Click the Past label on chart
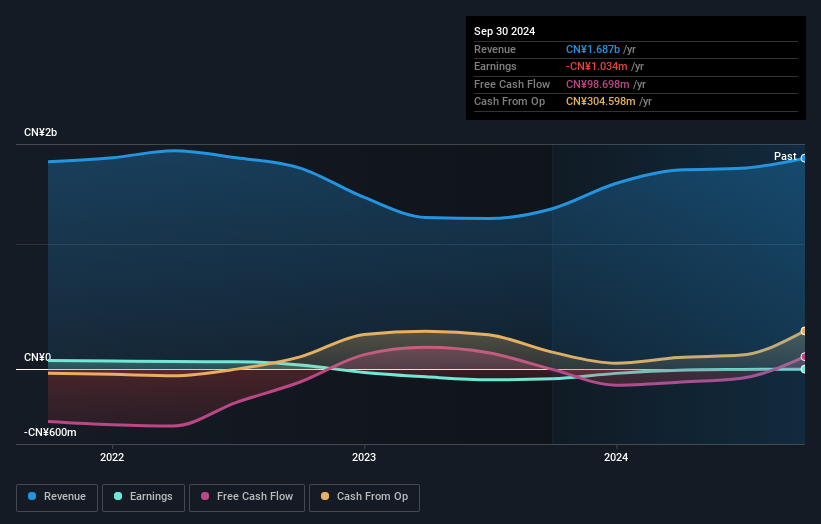 (785, 157)
